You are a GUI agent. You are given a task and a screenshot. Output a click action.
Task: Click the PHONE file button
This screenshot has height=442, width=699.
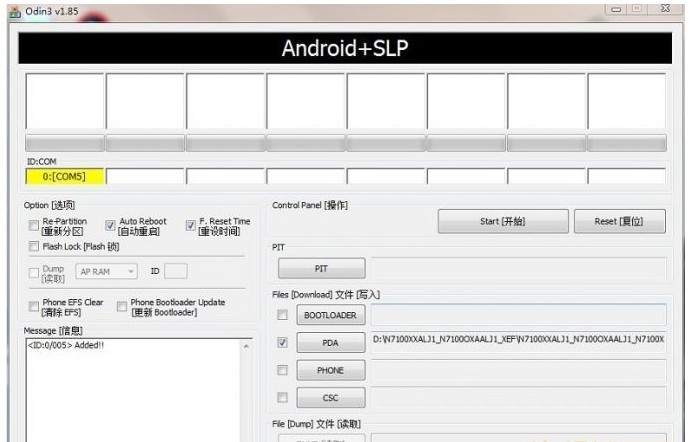331,370
